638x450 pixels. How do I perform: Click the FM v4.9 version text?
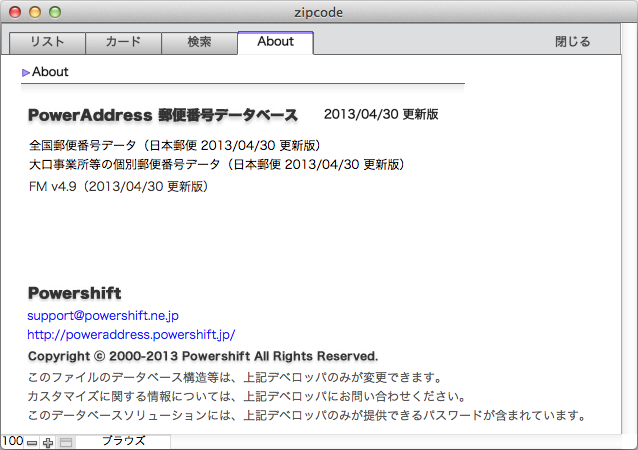(118, 186)
